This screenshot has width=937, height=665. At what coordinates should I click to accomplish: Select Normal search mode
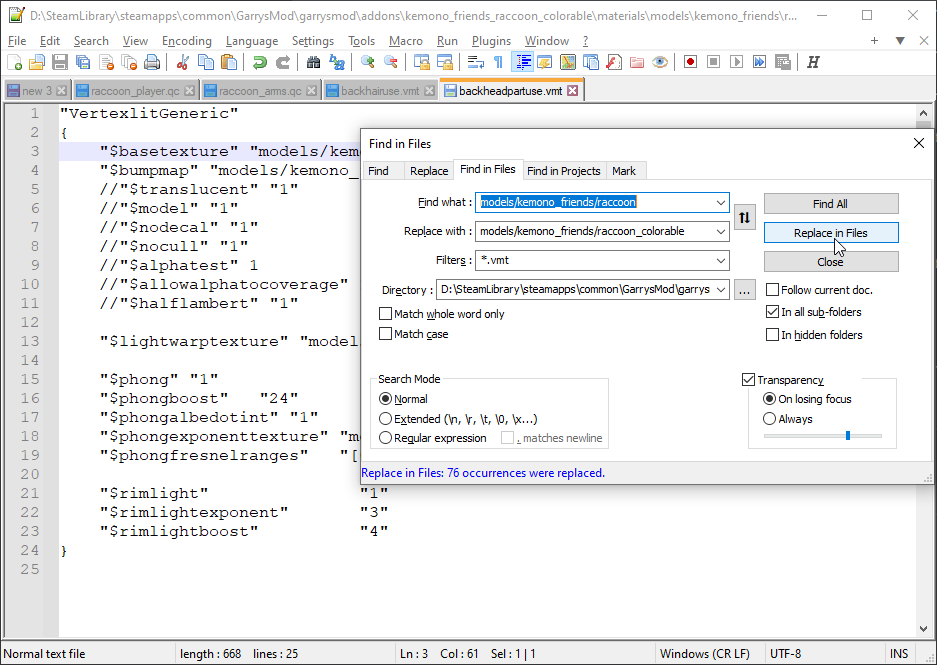[x=403, y=399]
